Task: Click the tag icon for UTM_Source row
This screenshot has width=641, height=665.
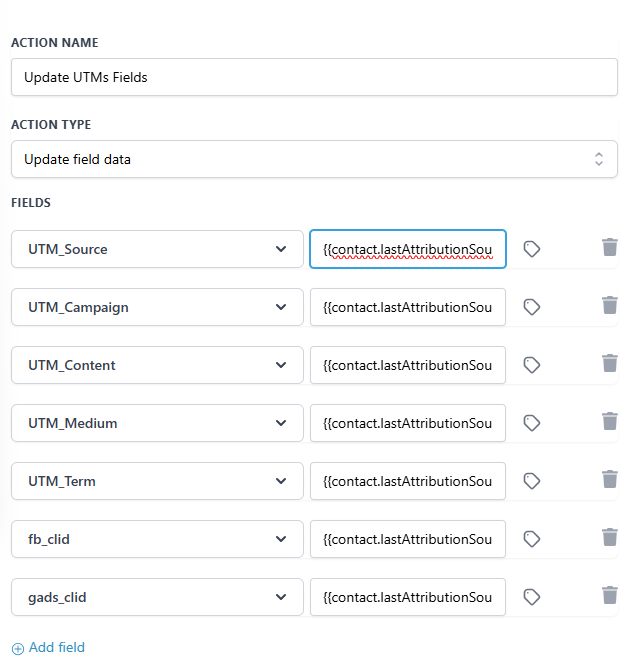Action: pos(532,249)
